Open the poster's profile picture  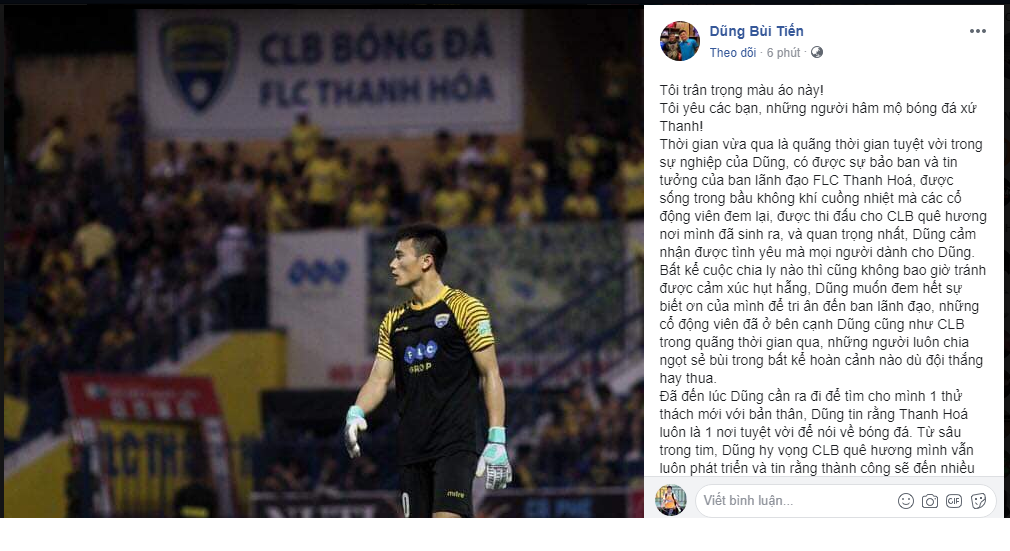coord(680,41)
